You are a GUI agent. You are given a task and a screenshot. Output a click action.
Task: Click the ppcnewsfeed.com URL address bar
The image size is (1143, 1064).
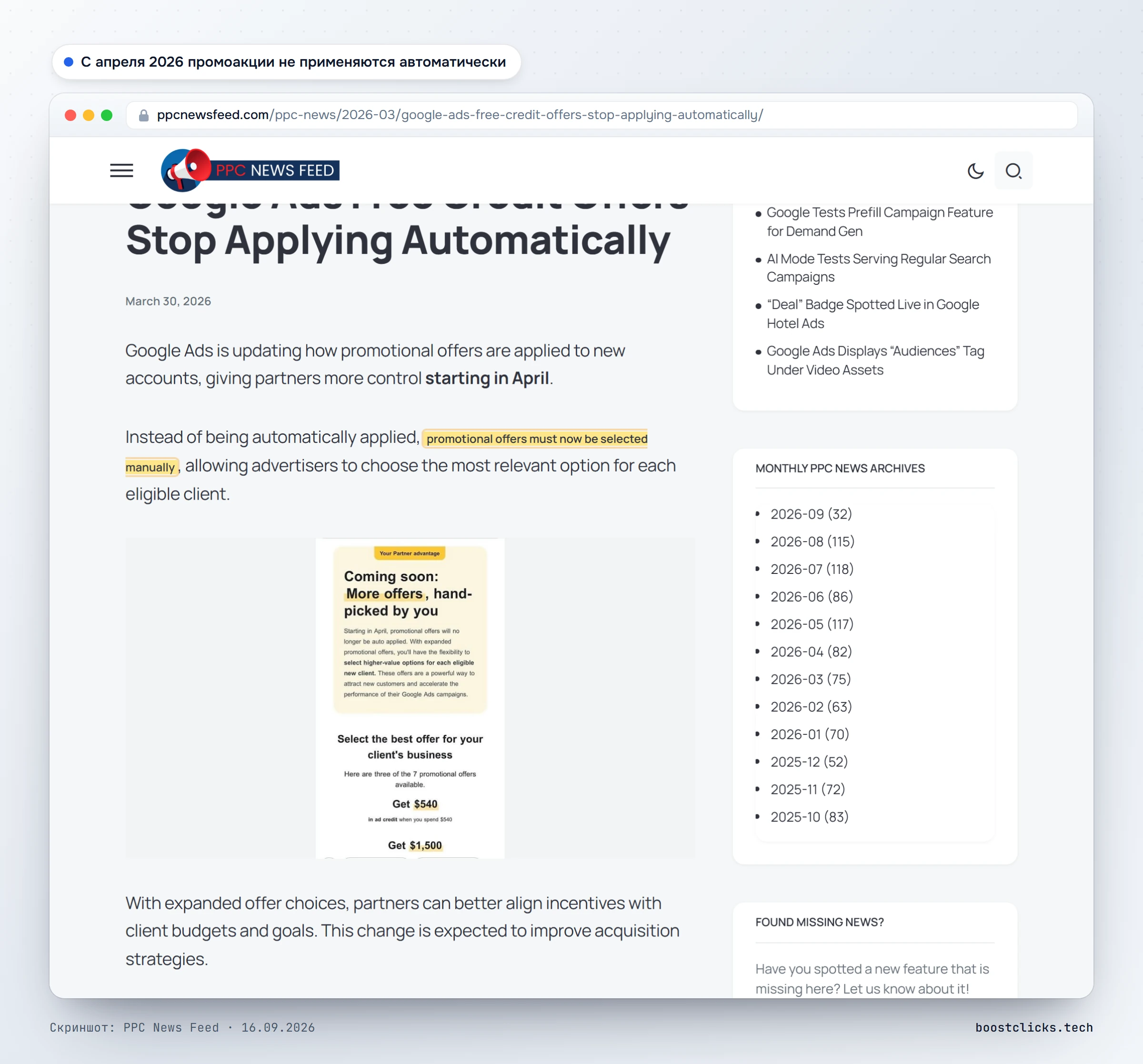coord(602,115)
